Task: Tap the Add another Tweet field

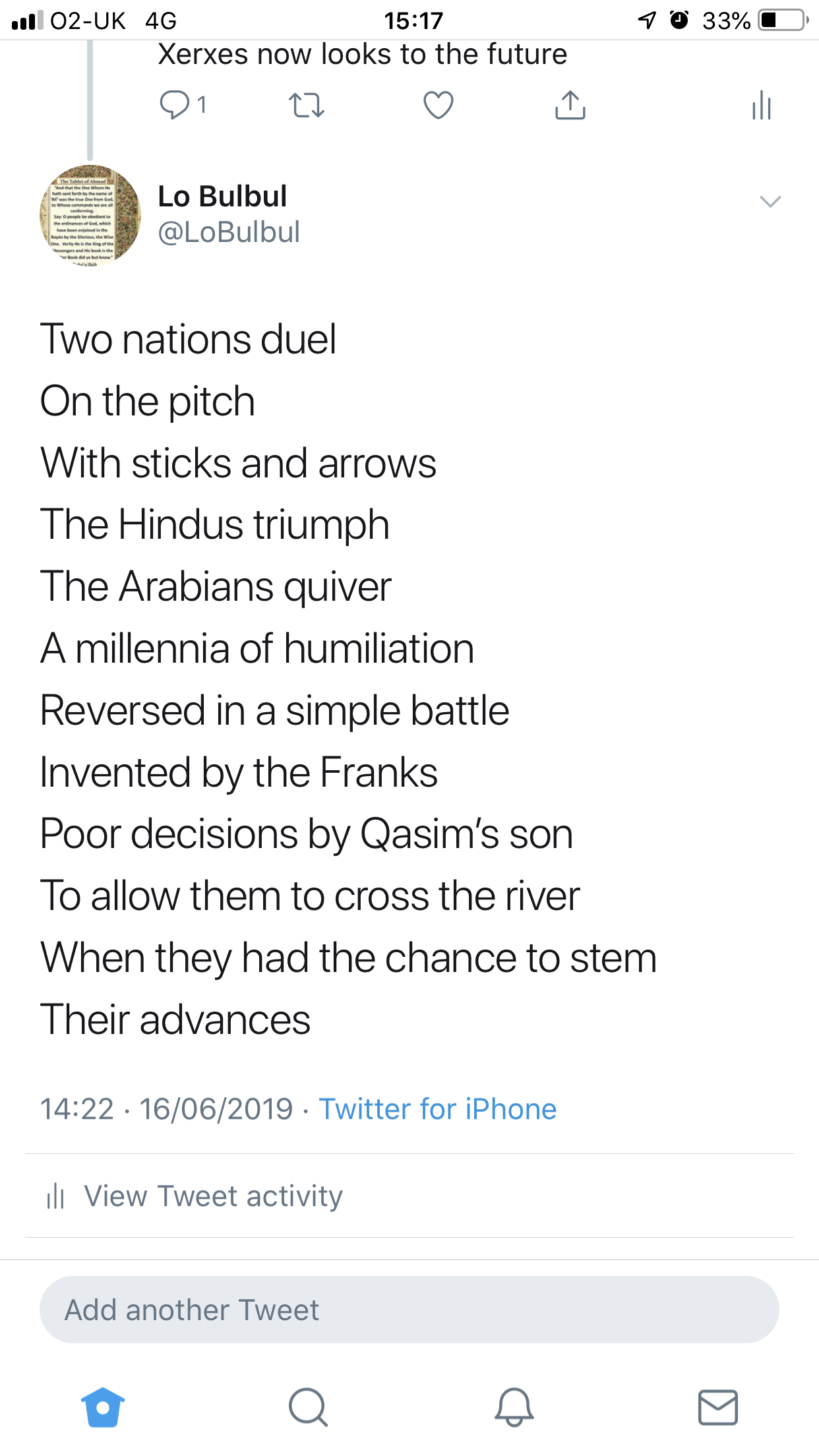Action: click(409, 1310)
